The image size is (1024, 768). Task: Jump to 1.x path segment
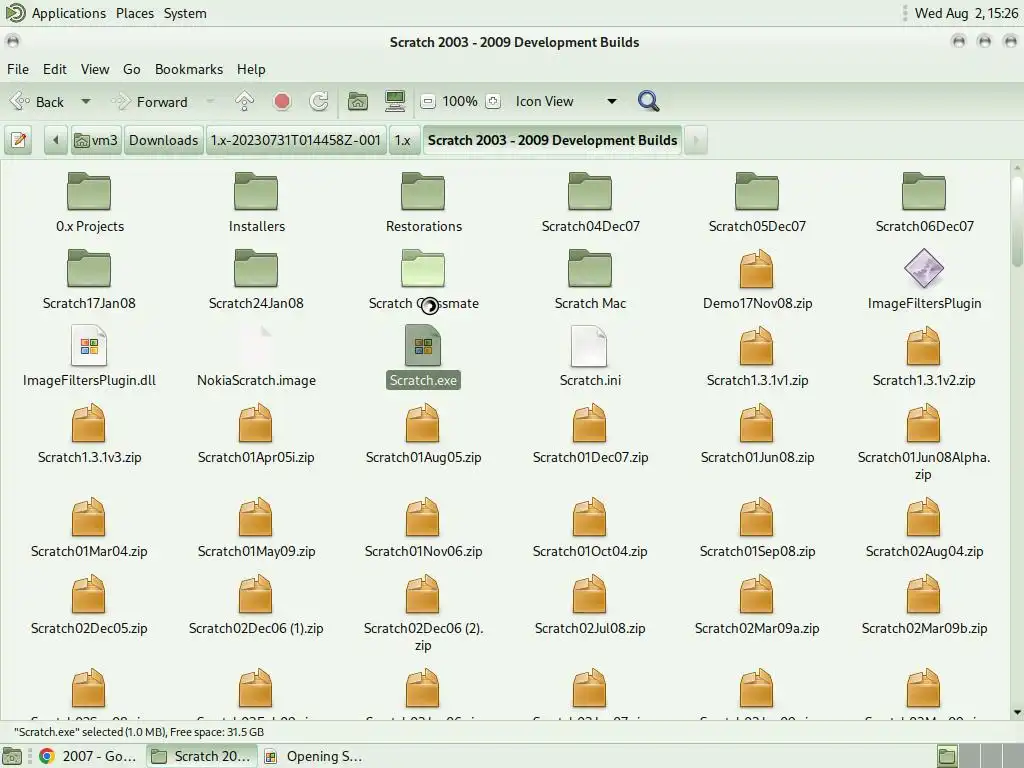[403, 140]
